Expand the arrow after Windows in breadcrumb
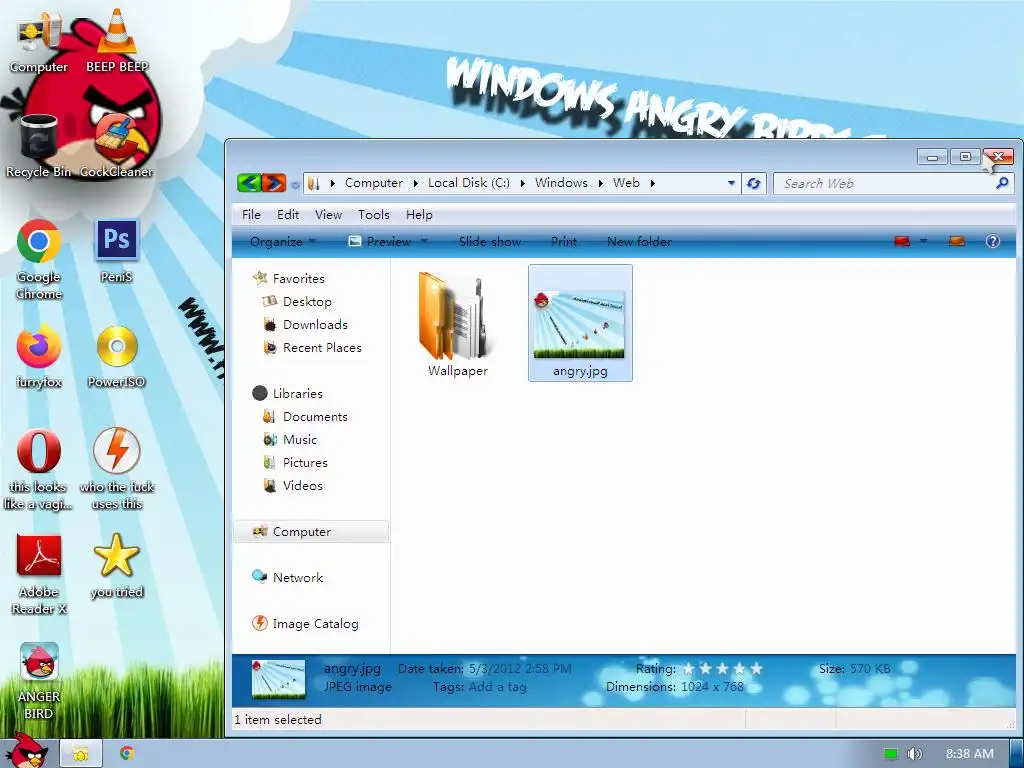Image resolution: width=1024 pixels, height=768 pixels. point(600,184)
